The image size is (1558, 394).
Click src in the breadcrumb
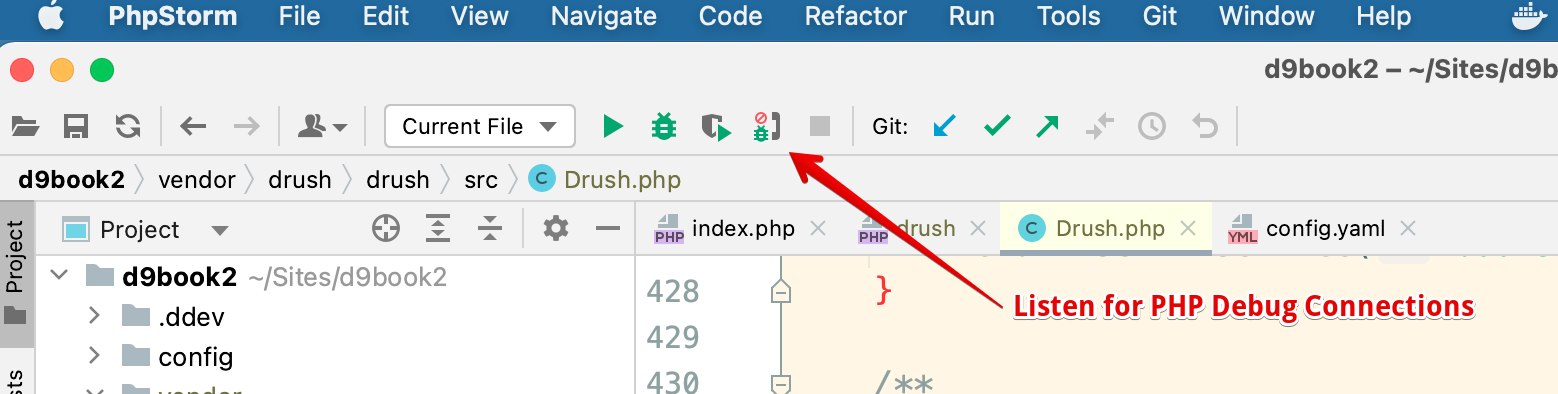coord(481,180)
